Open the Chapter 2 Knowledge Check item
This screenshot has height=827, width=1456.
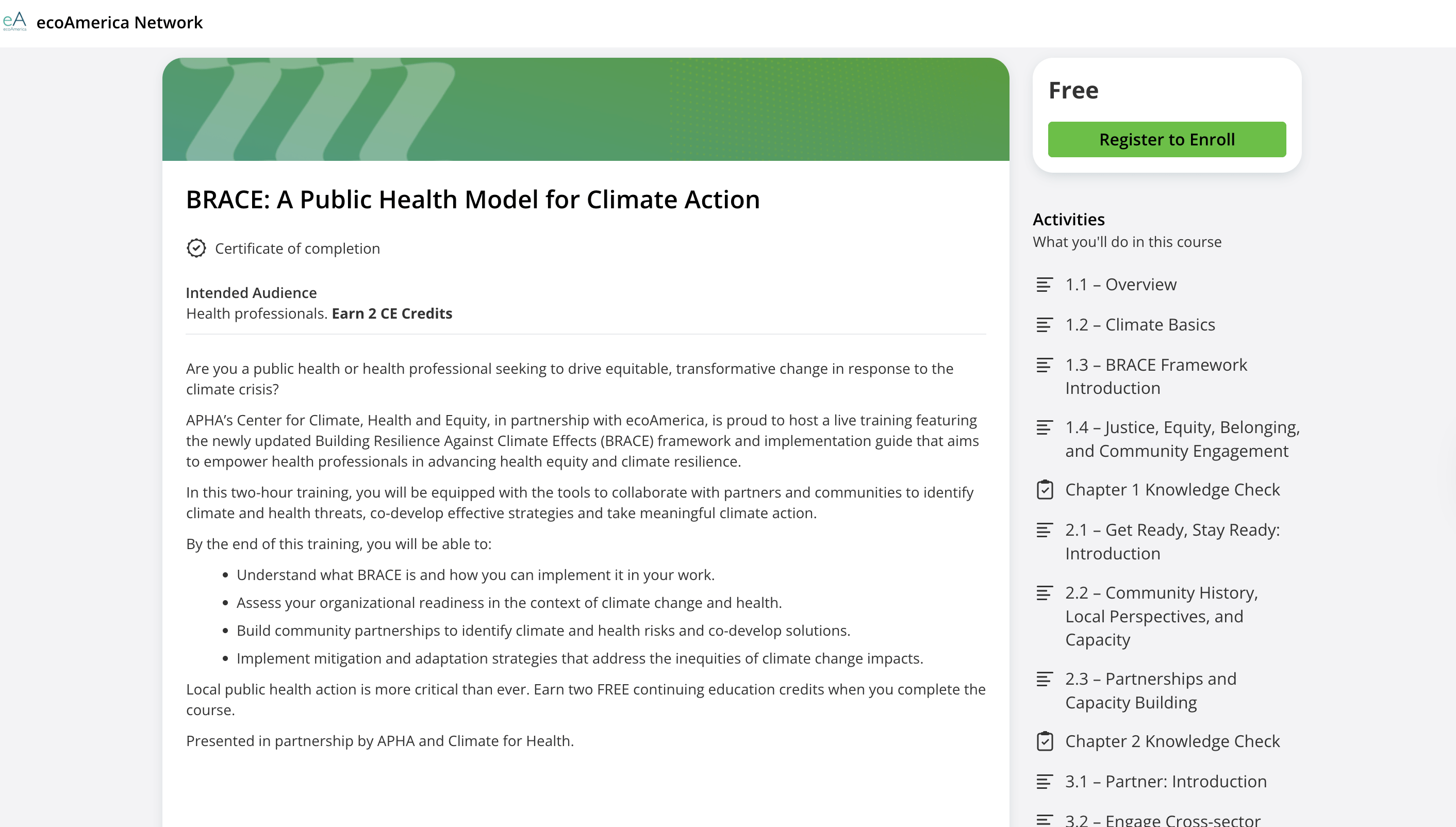click(x=1172, y=741)
